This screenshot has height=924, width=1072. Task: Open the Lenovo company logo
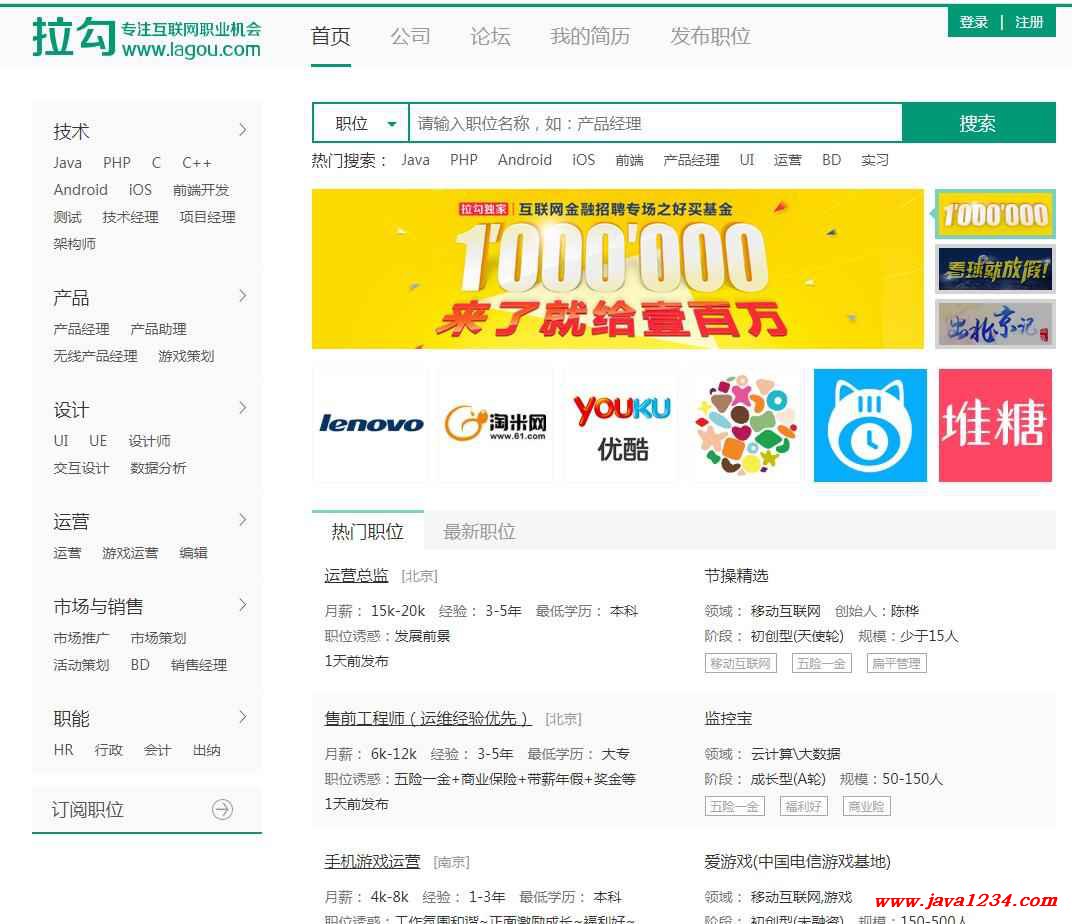pyautogui.click(x=371, y=424)
